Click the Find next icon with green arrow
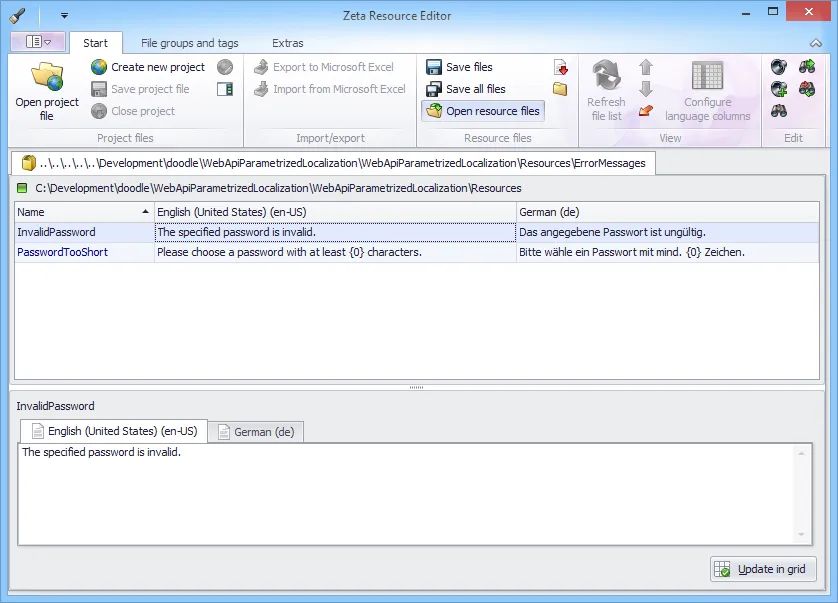The height and width of the screenshot is (603, 838). (x=808, y=67)
